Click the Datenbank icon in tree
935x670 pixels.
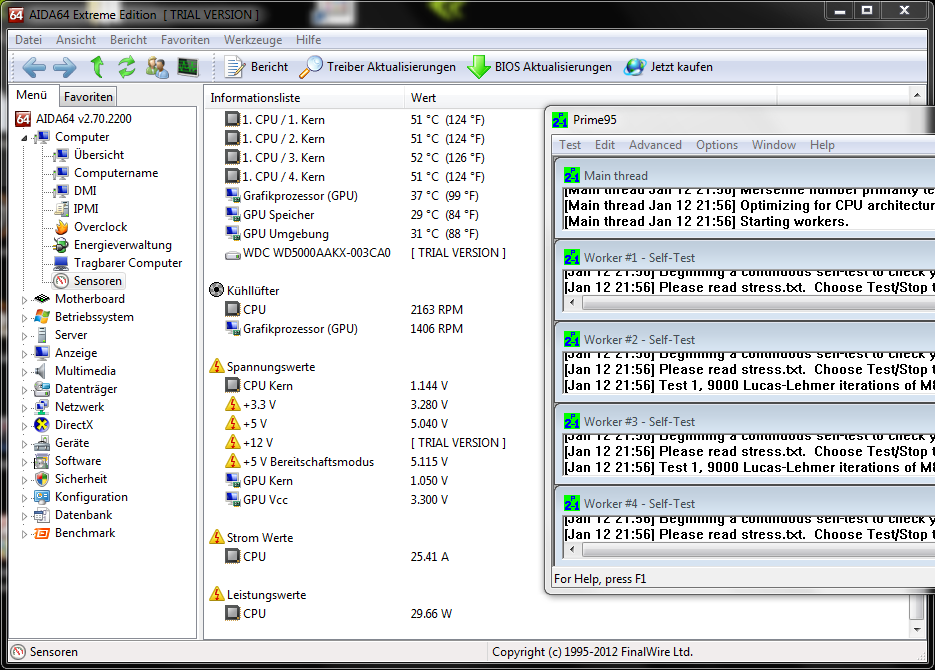tap(42, 515)
